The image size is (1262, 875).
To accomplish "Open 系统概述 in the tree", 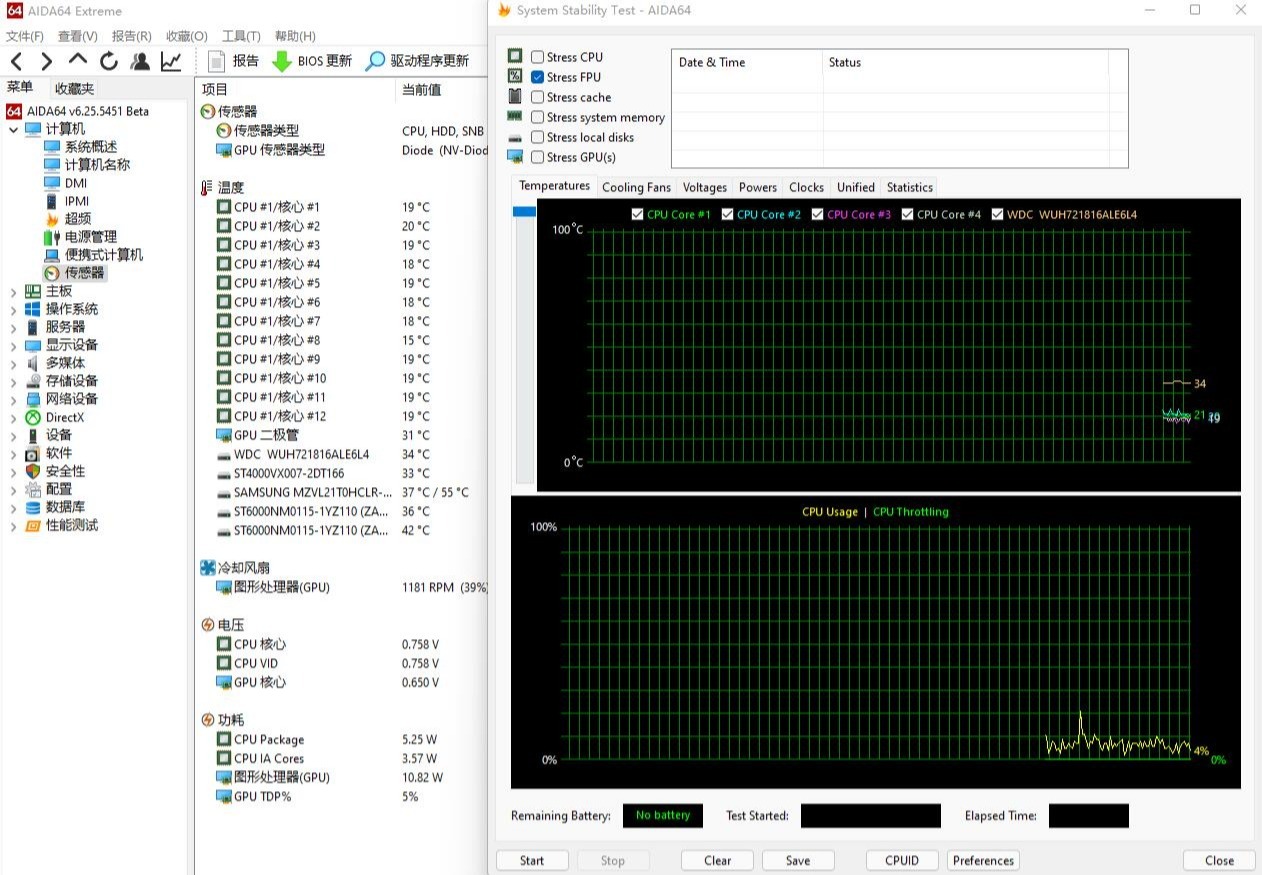I will (x=91, y=147).
